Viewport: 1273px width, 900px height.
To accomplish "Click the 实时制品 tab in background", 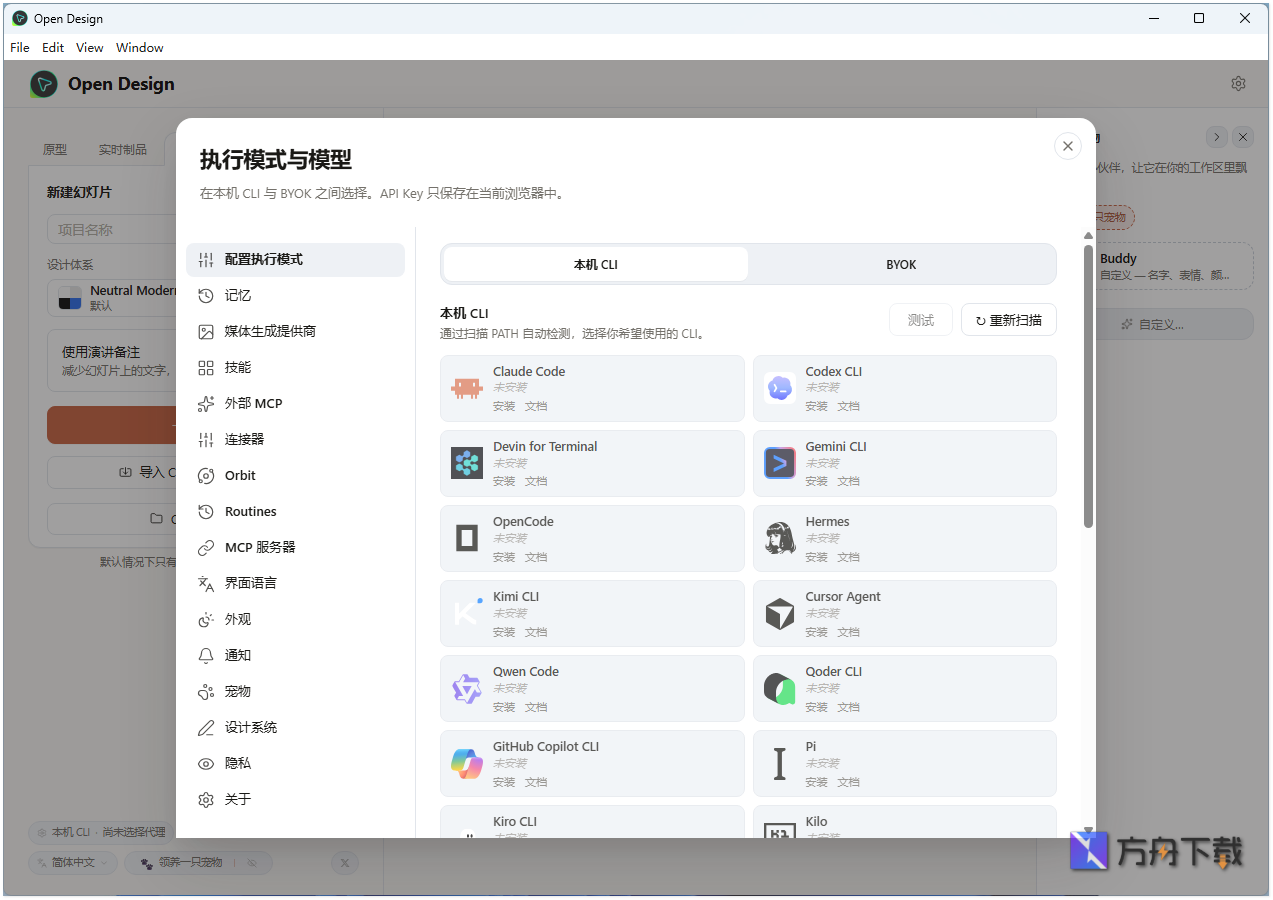I will click(x=122, y=150).
